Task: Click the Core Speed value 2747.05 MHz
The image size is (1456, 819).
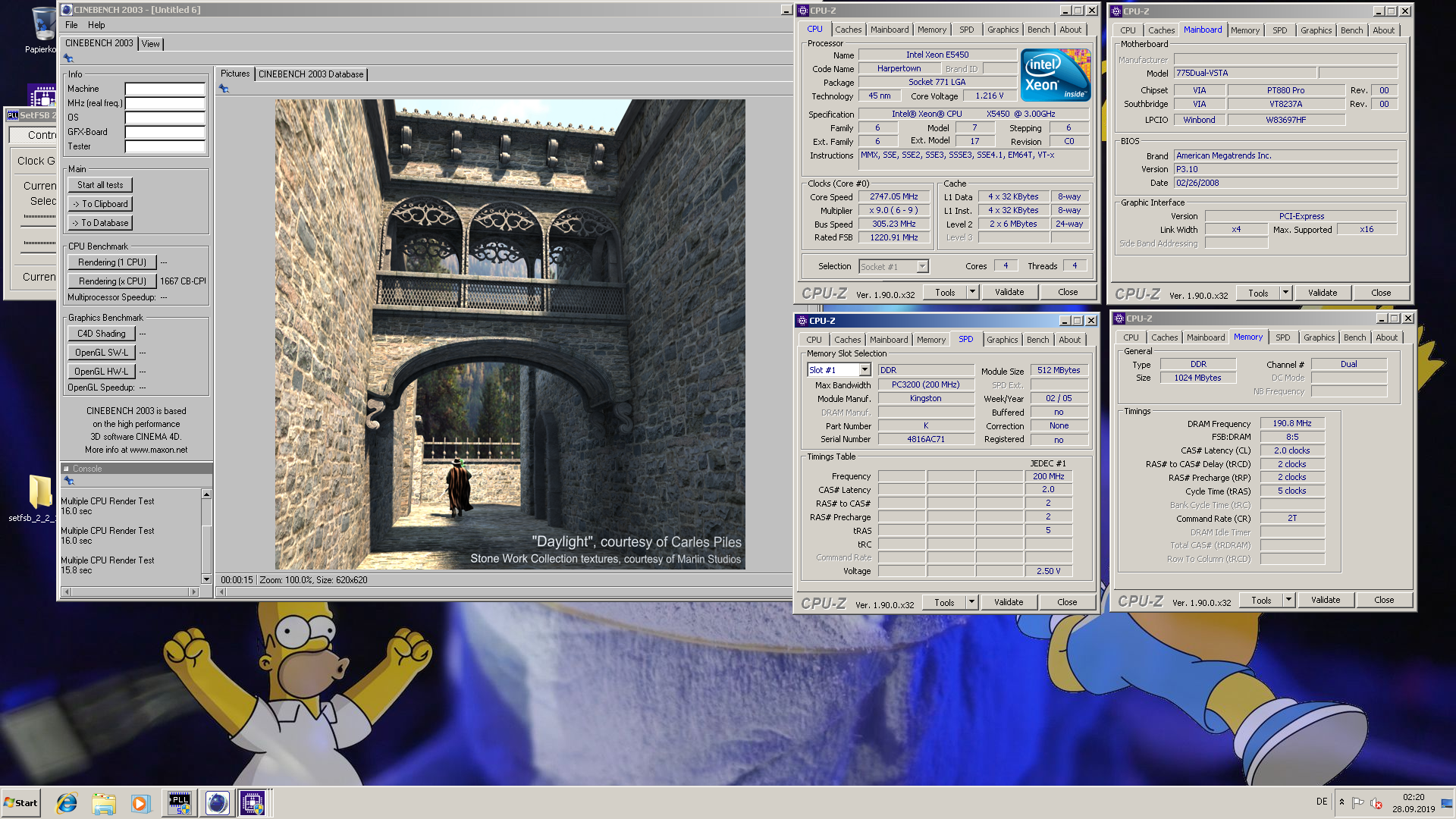Action: click(x=893, y=196)
